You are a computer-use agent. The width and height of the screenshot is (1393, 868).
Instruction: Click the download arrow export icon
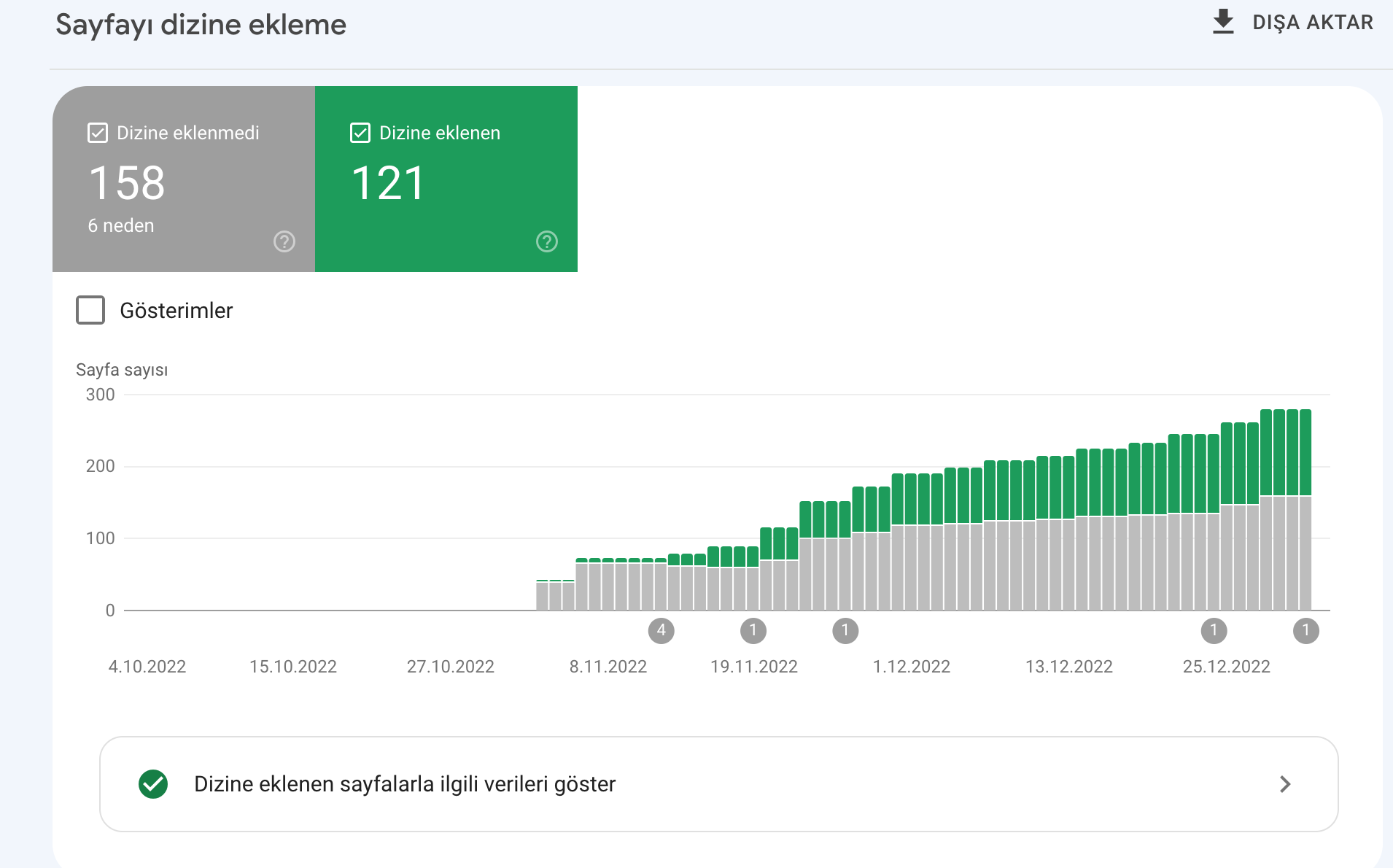(1223, 22)
